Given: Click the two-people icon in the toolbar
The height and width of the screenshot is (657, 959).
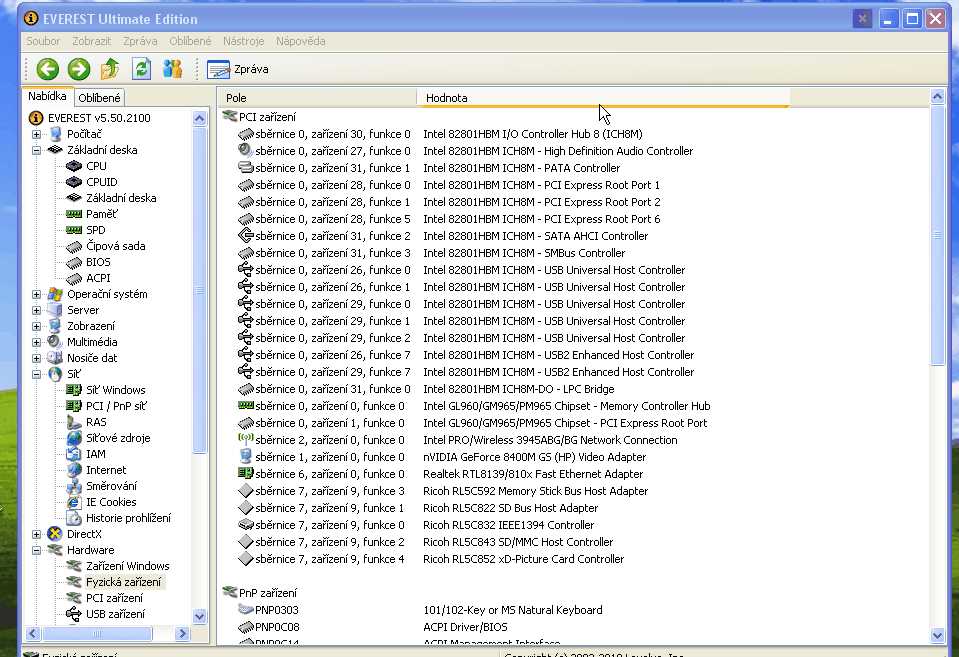Looking at the screenshot, I should (172, 69).
